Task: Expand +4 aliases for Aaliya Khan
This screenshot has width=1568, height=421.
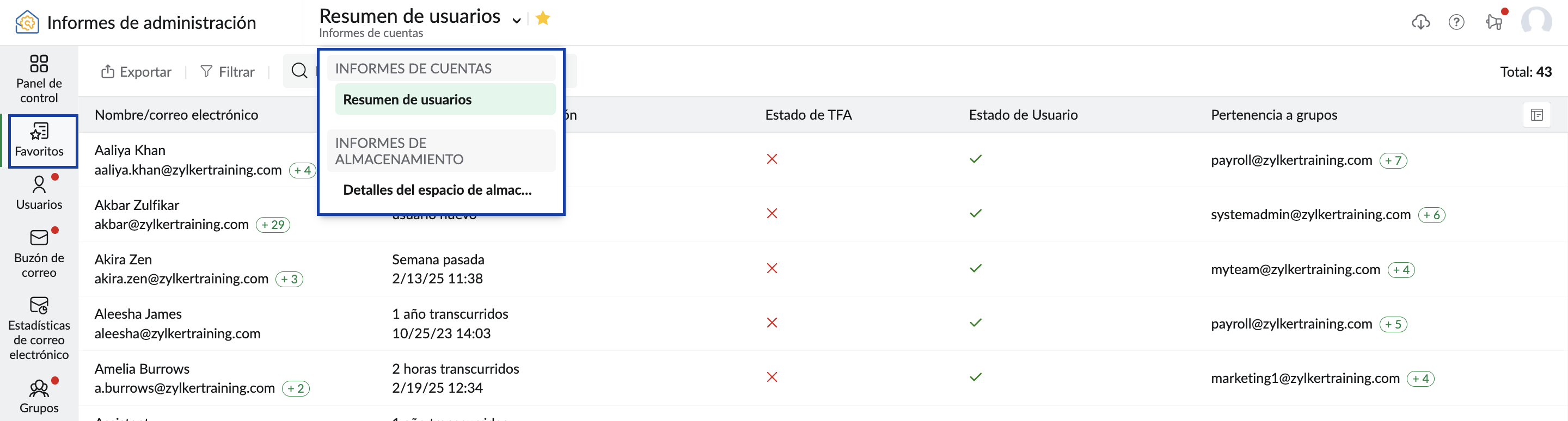Action: (303, 170)
